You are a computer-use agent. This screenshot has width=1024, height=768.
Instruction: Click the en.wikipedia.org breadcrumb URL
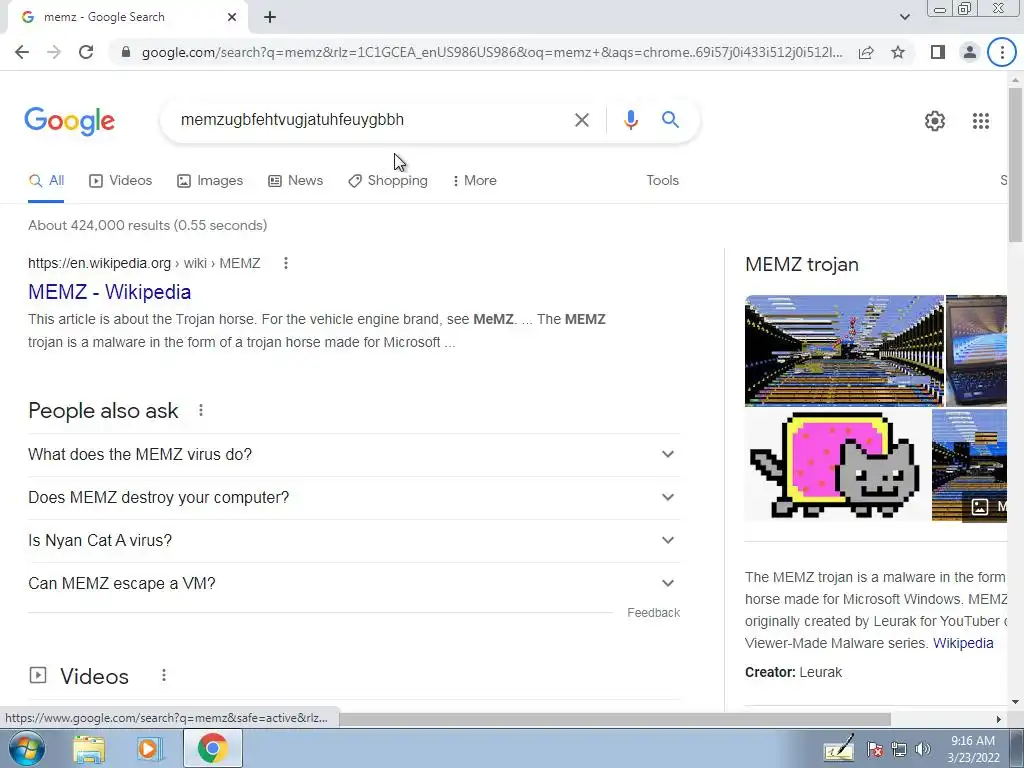pos(144,263)
